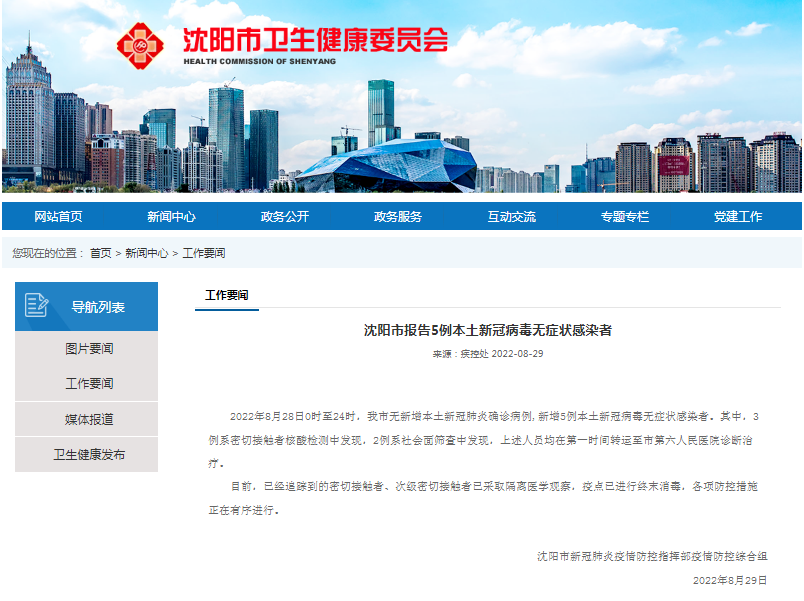This screenshot has width=804, height=601.
Task: Click the red Health Commission logo emblem
Action: 140,46
